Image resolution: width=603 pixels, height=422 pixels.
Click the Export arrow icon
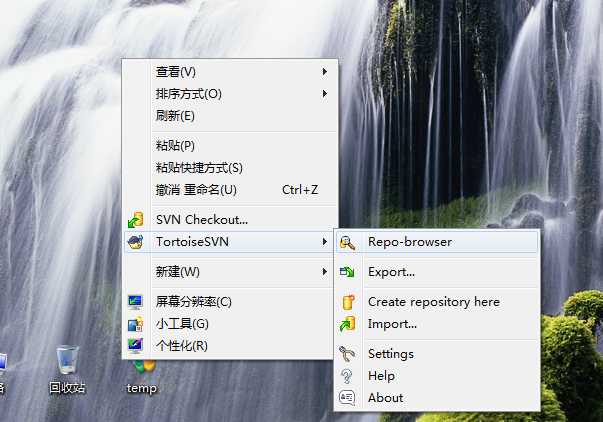(x=347, y=272)
